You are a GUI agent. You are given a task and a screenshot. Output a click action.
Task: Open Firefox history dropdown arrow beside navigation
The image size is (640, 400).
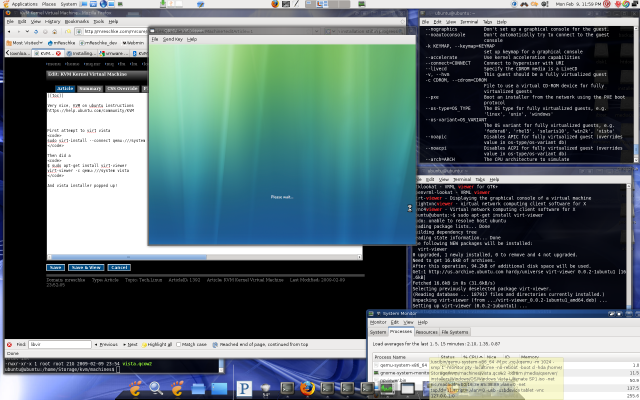pyautogui.click(x=27, y=31)
